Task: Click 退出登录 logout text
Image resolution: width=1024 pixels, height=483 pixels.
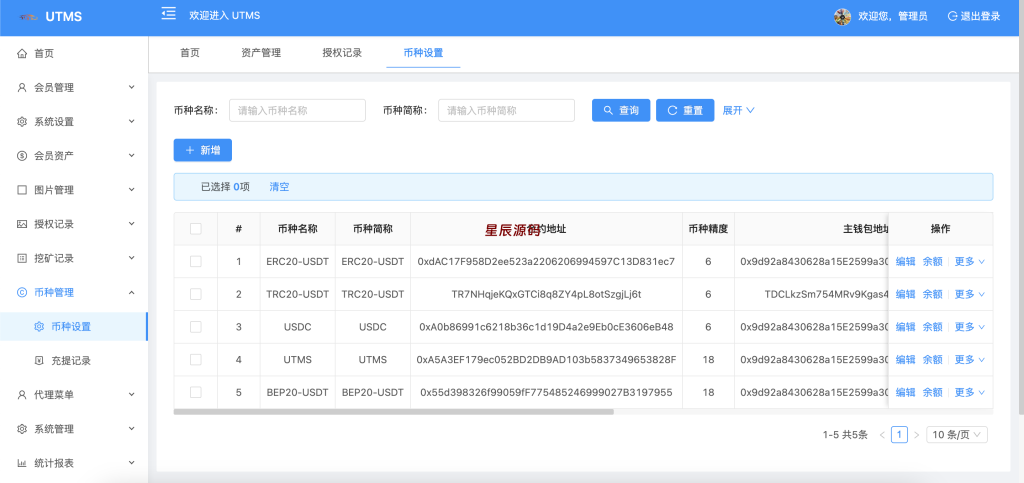Action: pyautogui.click(x=980, y=16)
